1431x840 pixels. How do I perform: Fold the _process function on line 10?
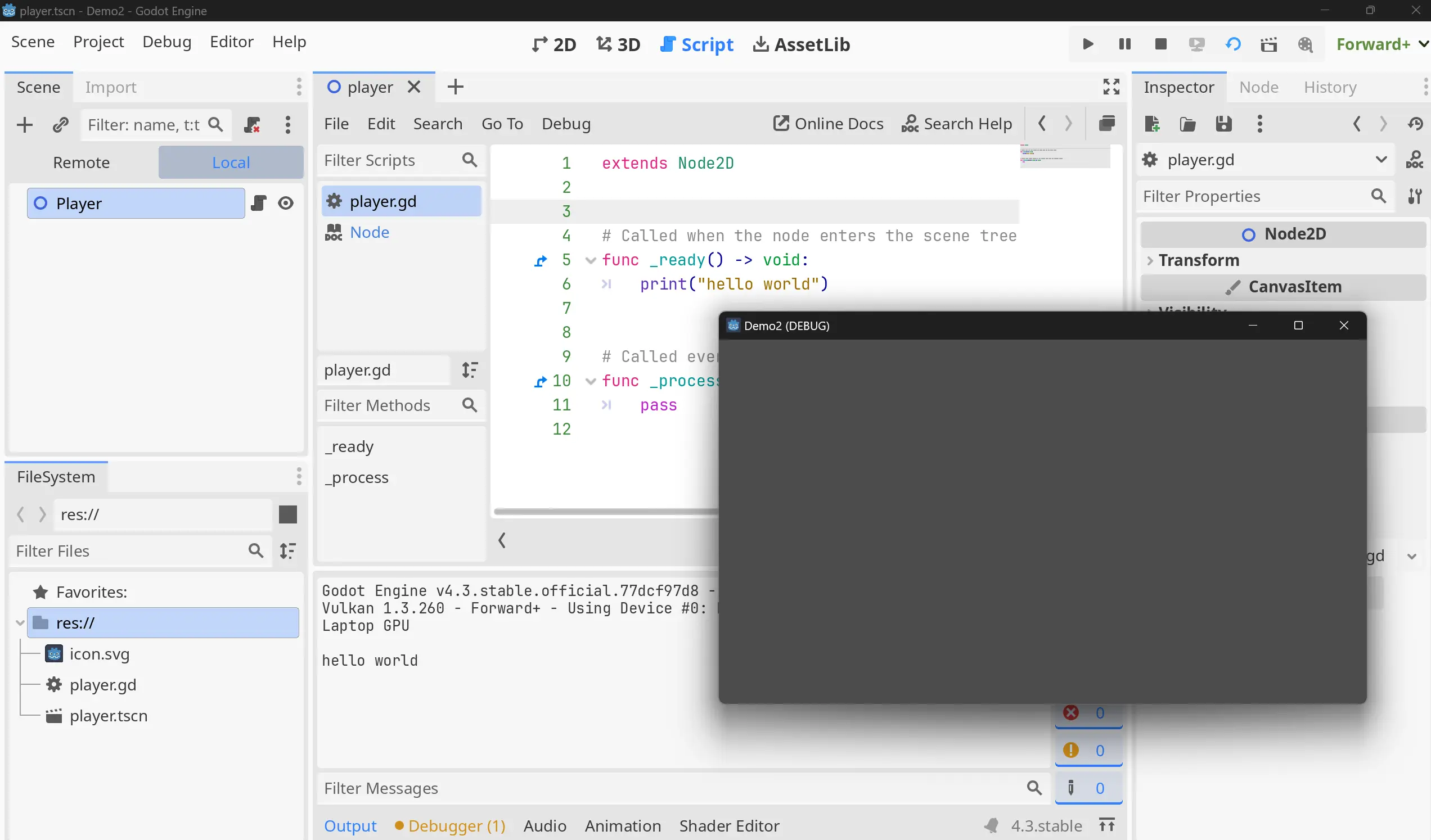[591, 381]
